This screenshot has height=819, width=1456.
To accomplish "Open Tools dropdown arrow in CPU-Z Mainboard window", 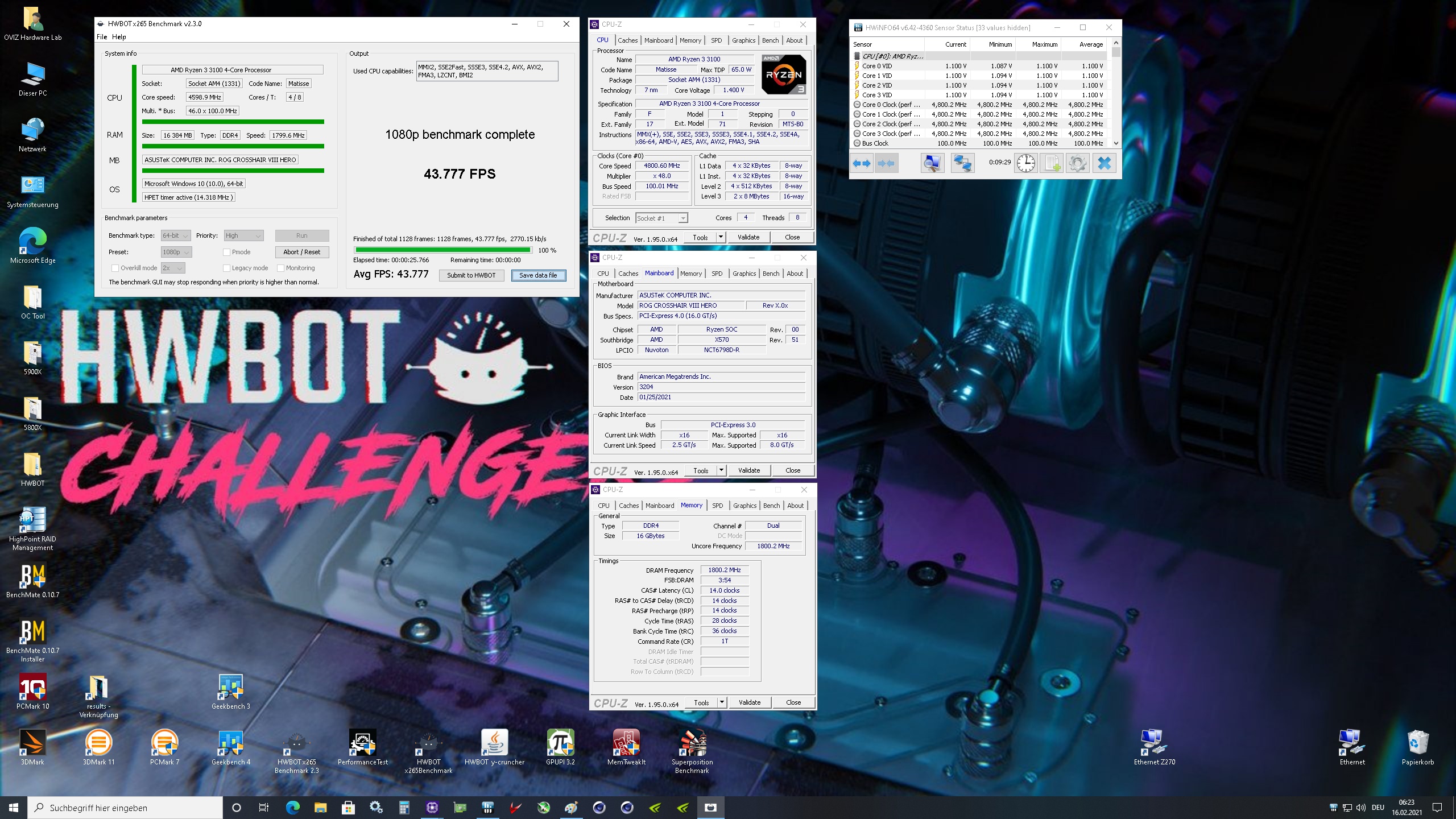I will pos(721,470).
